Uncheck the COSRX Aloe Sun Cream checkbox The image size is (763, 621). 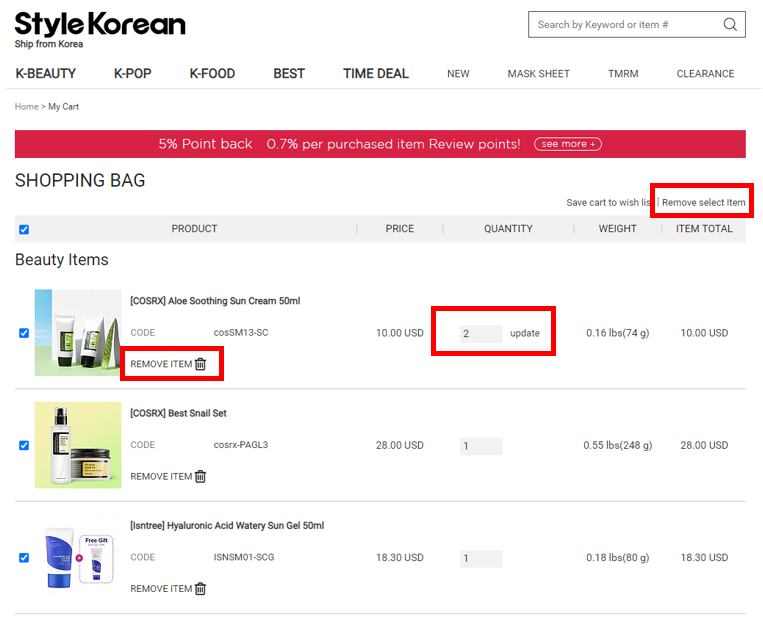[x=24, y=333]
